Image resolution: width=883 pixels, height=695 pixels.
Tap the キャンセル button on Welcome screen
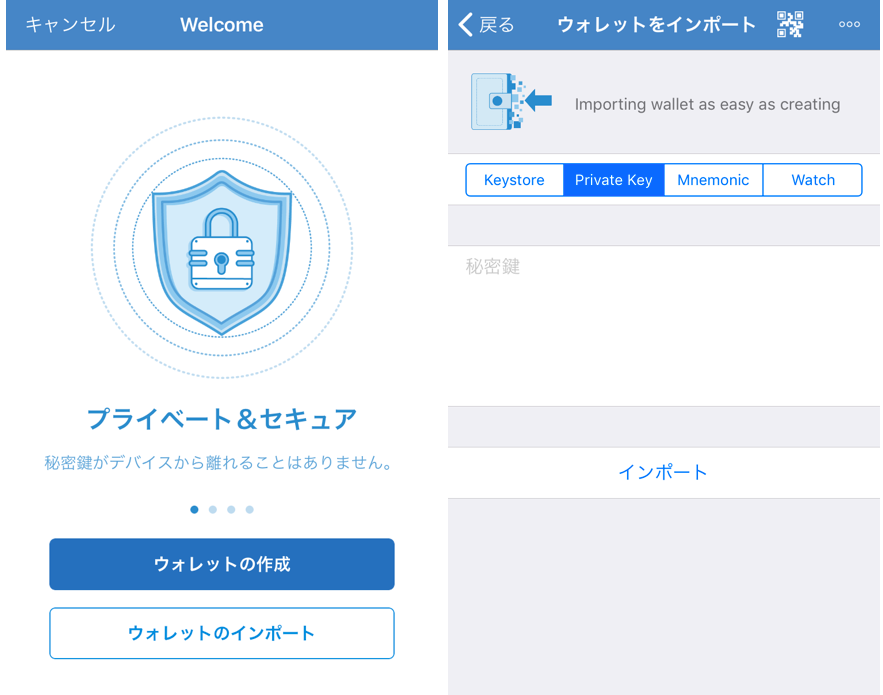point(70,25)
